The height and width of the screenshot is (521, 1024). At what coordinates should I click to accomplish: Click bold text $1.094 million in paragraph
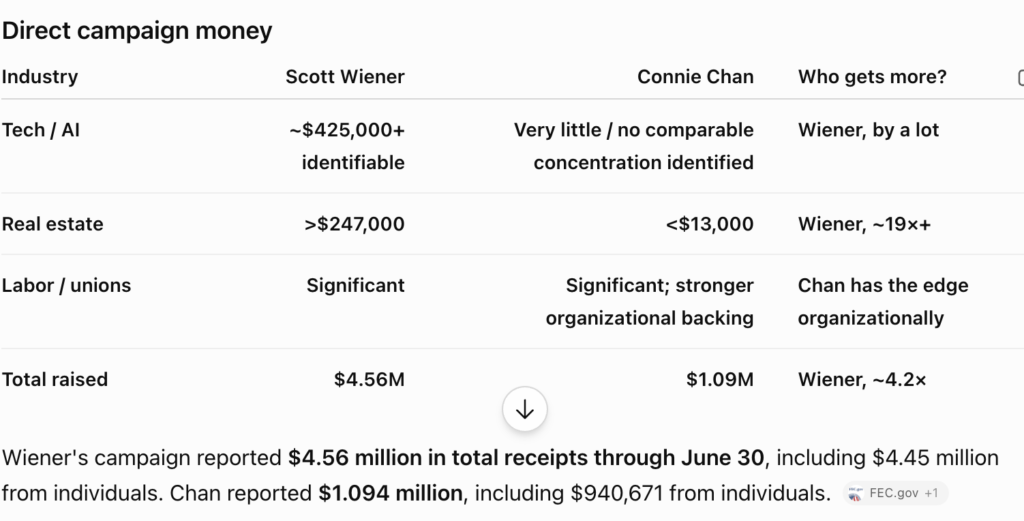(x=391, y=493)
